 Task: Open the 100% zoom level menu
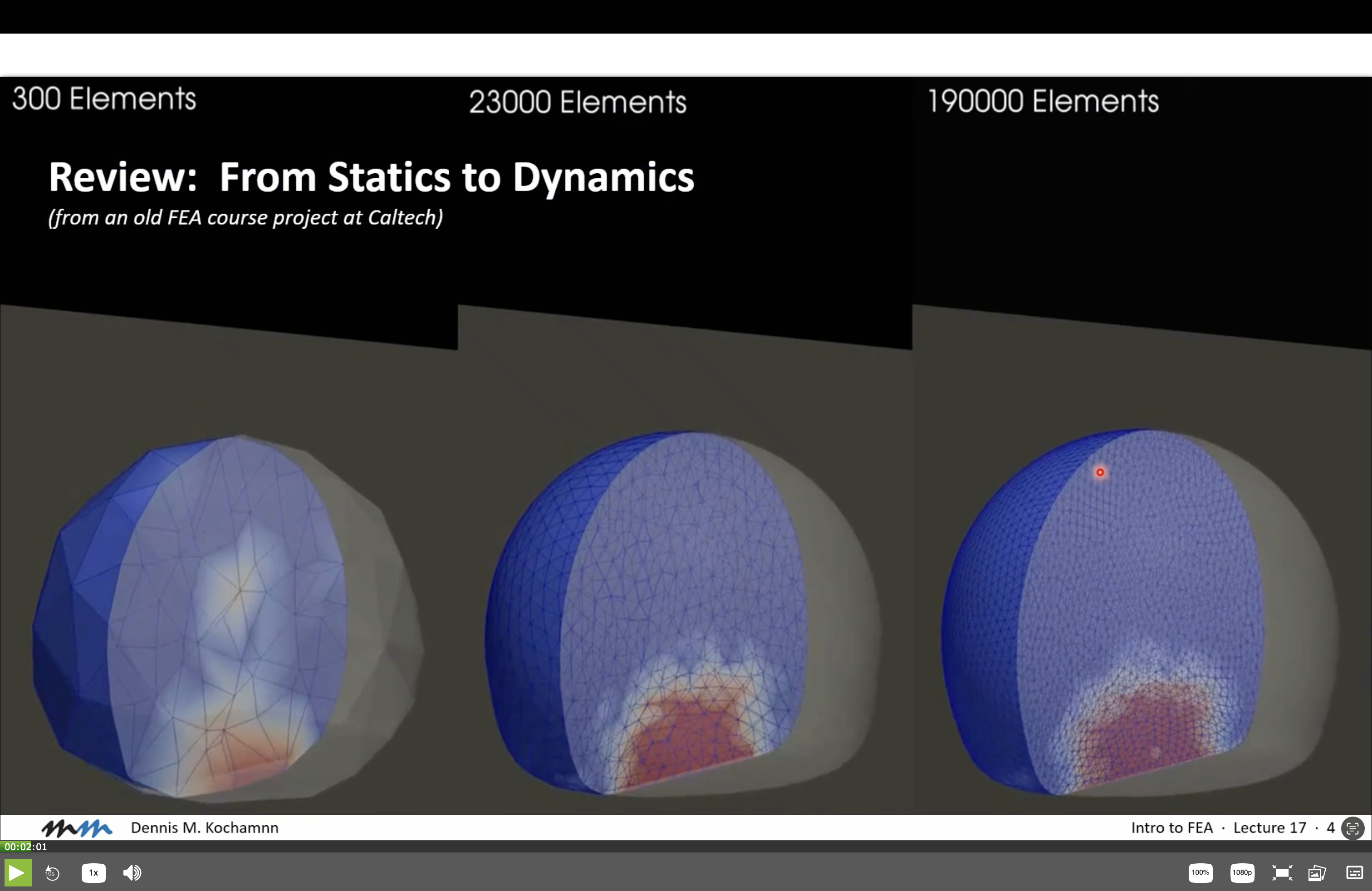pos(1200,872)
